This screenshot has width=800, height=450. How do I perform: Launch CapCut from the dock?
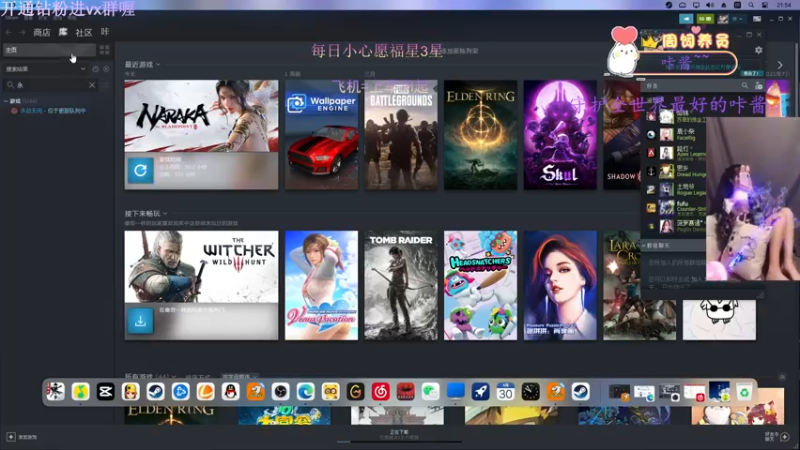[106, 392]
